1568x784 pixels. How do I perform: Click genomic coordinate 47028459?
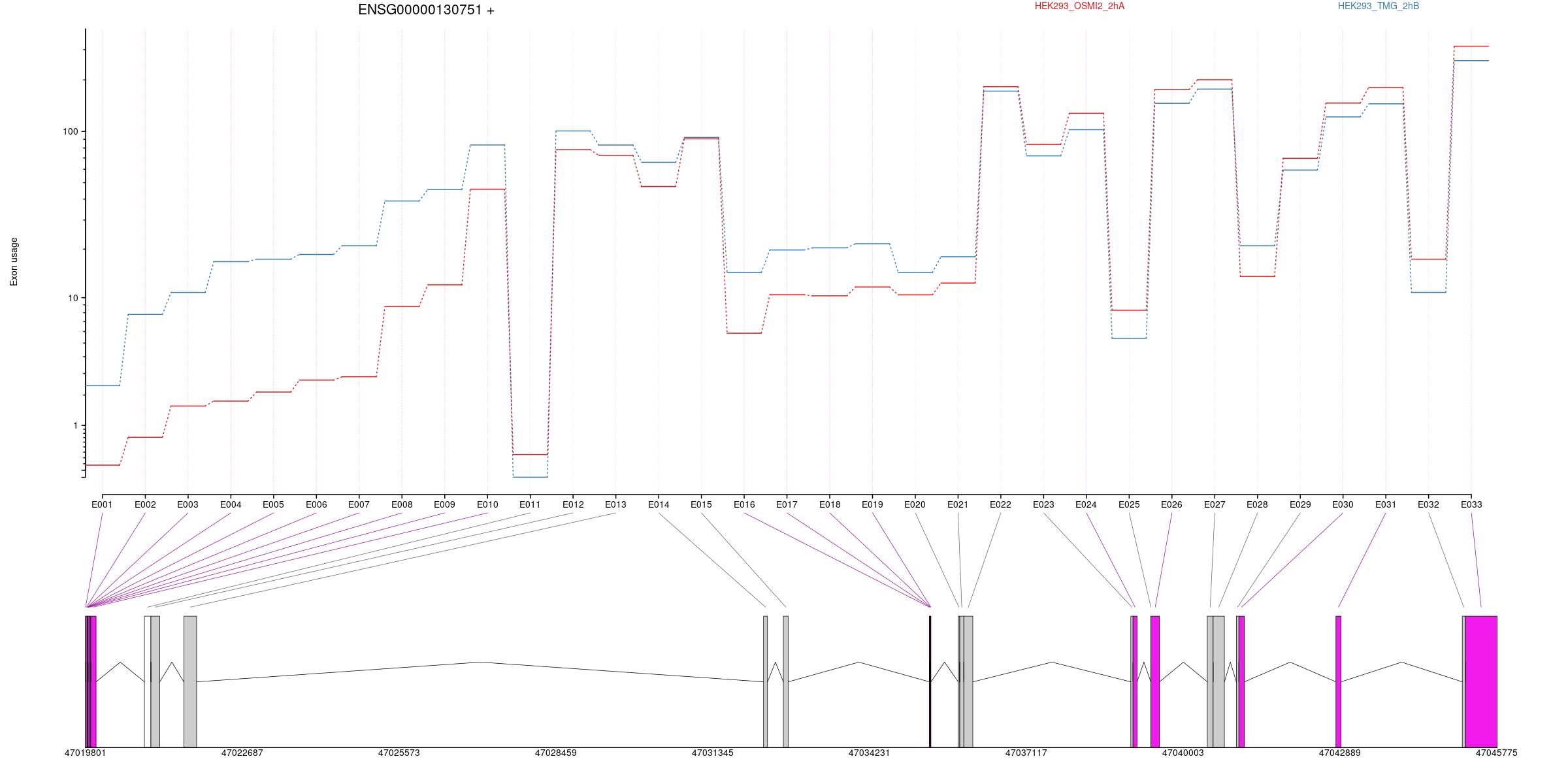(x=555, y=753)
